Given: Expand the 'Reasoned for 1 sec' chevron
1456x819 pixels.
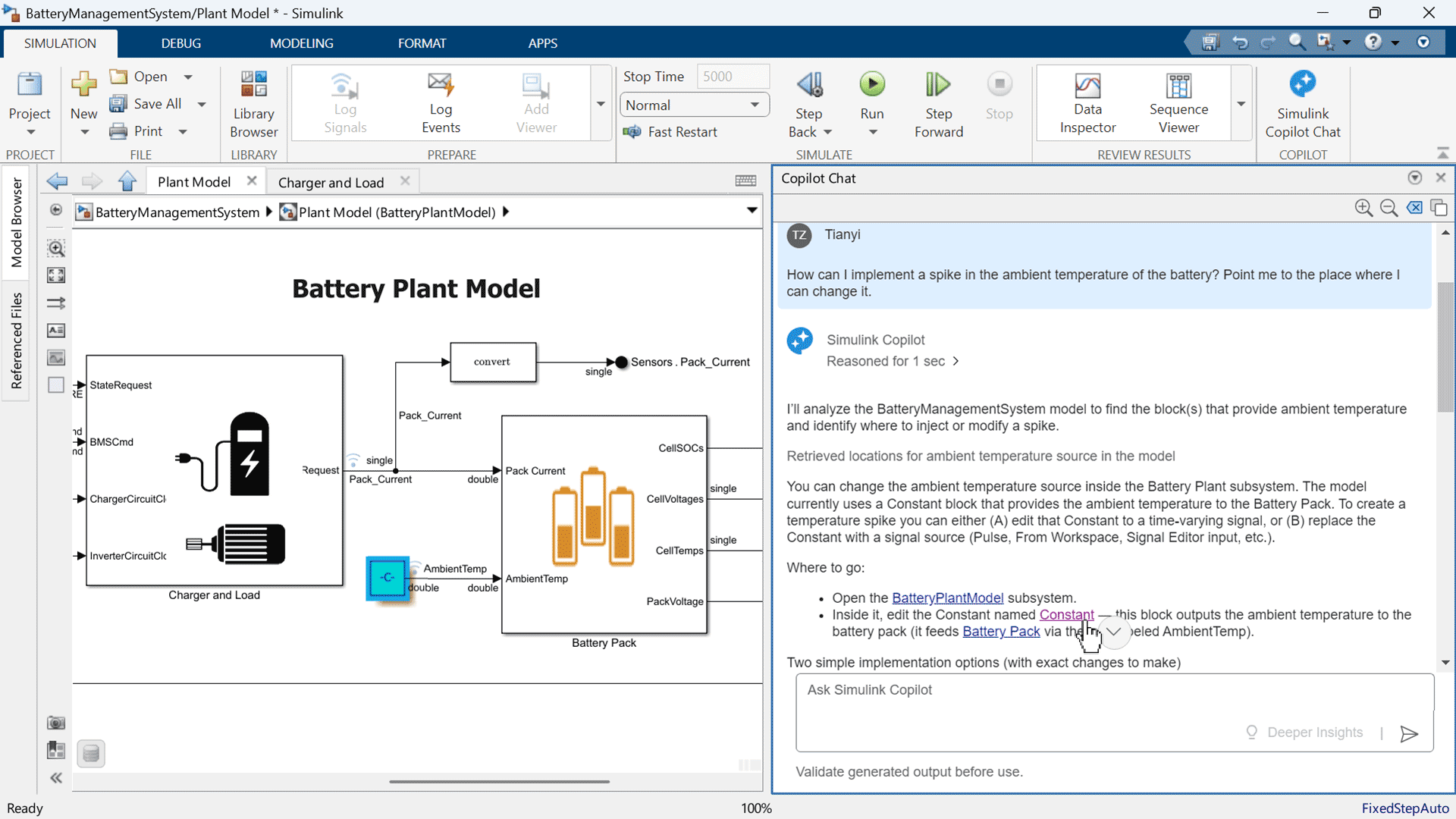Looking at the screenshot, I should 956,362.
